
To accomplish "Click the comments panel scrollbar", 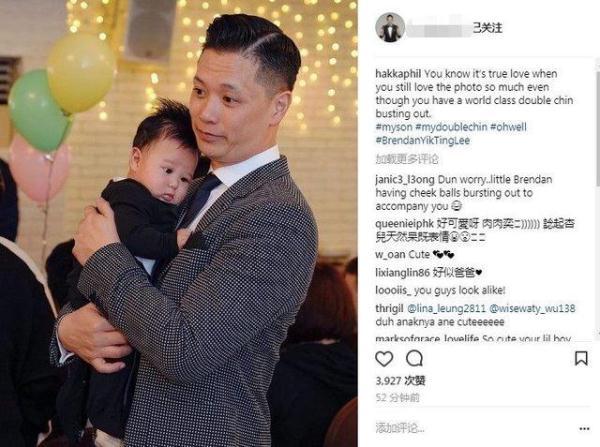I will pyautogui.click(x=597, y=199).
